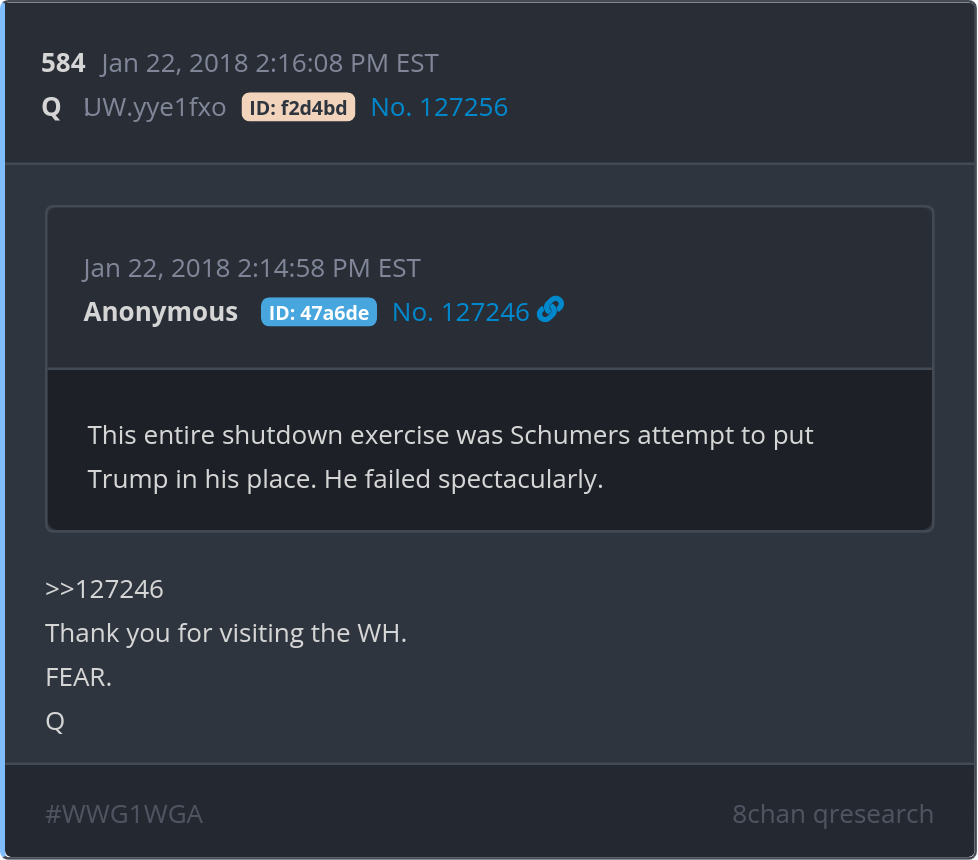Open post link No. 127256

pyautogui.click(x=439, y=107)
